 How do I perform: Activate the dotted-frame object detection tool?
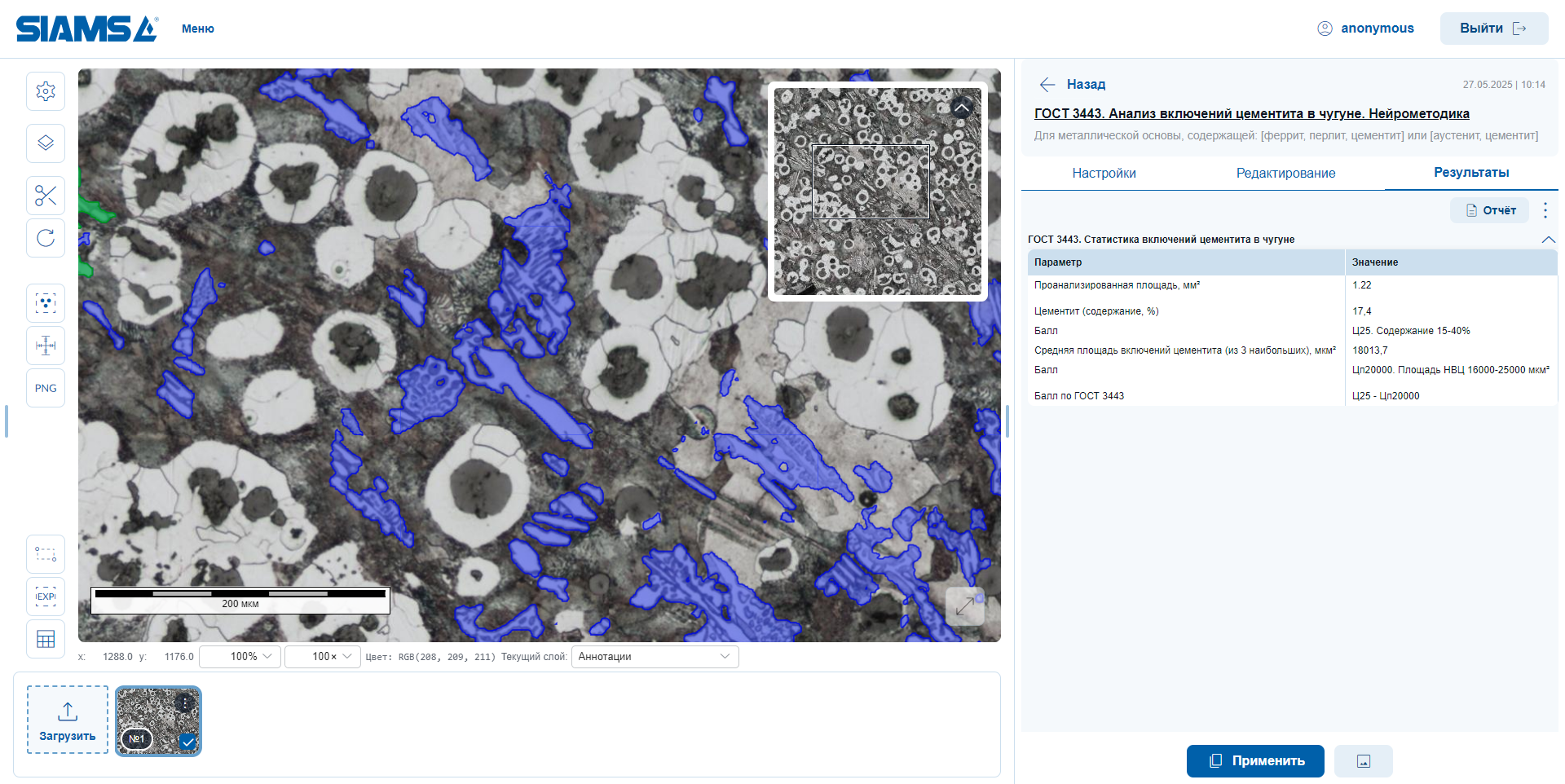pyautogui.click(x=46, y=303)
